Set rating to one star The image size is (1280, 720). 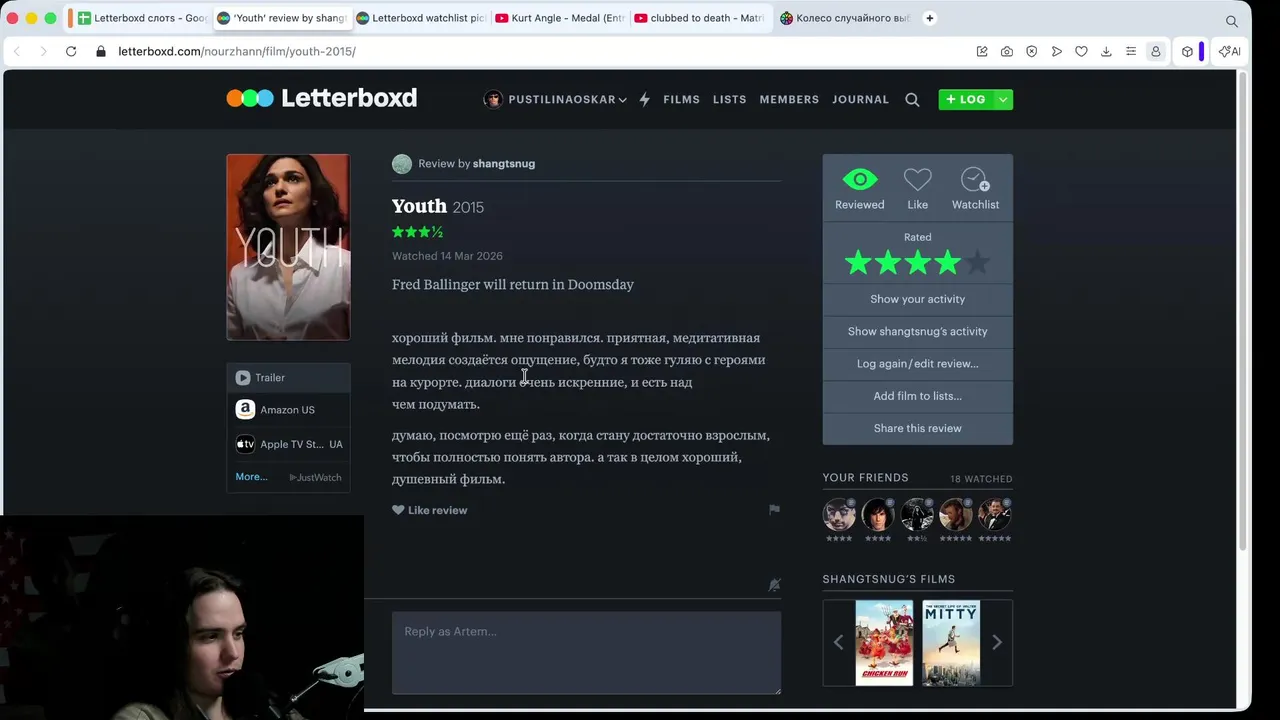click(x=858, y=263)
